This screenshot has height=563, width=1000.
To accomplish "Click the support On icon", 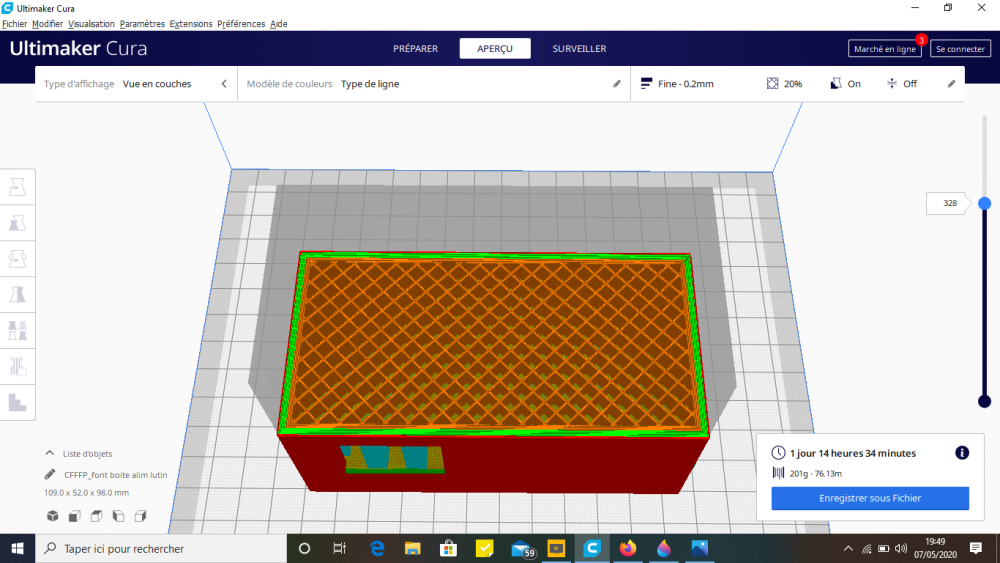I will click(x=835, y=84).
